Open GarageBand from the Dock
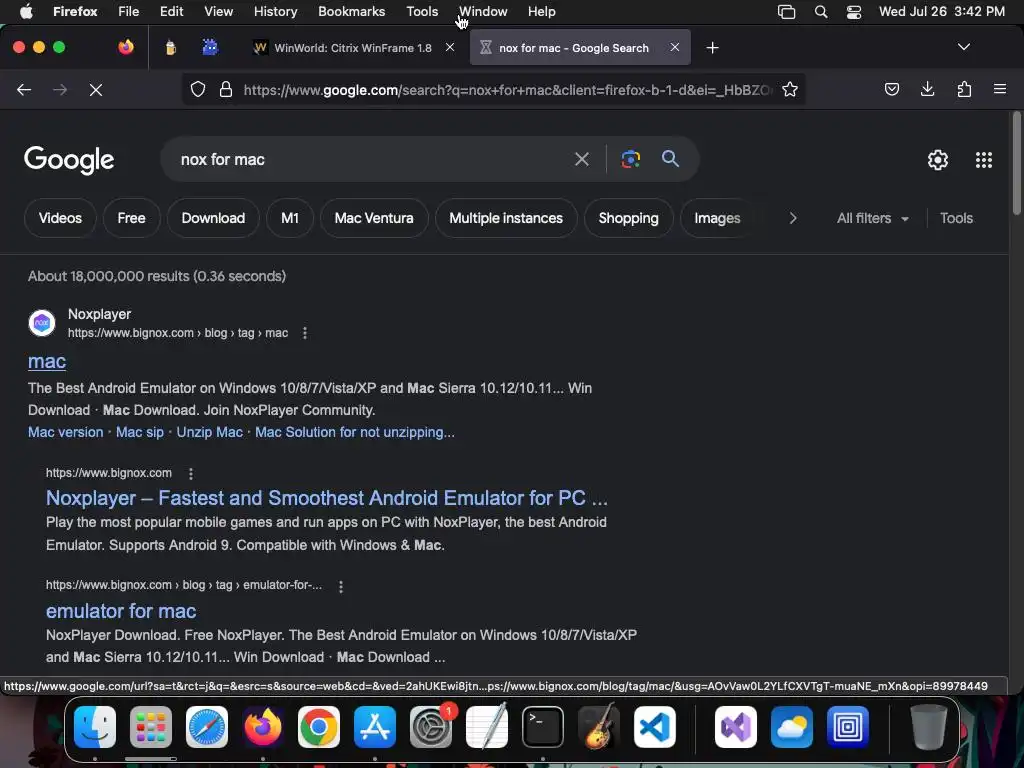 tap(599, 727)
